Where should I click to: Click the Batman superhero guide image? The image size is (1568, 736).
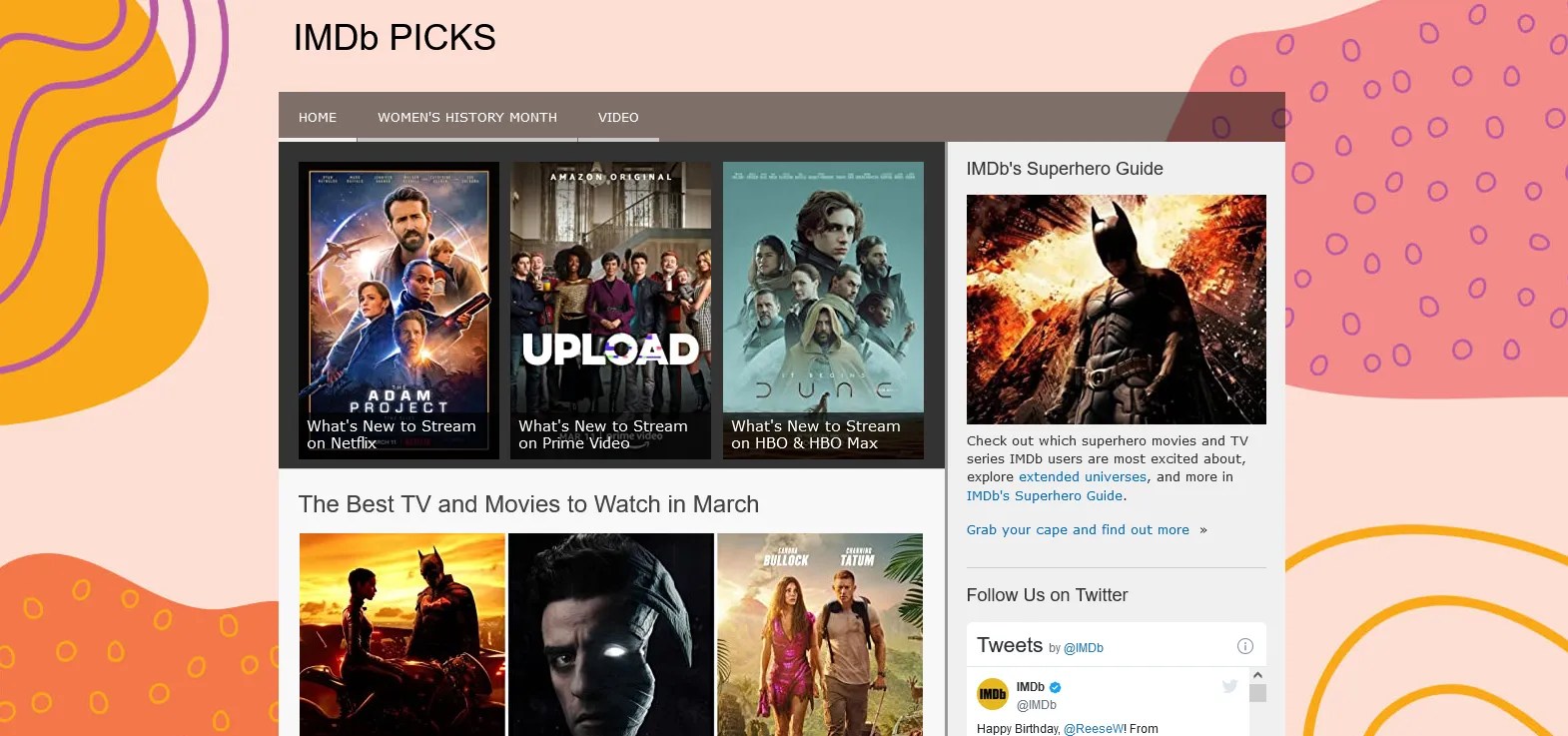1116,310
